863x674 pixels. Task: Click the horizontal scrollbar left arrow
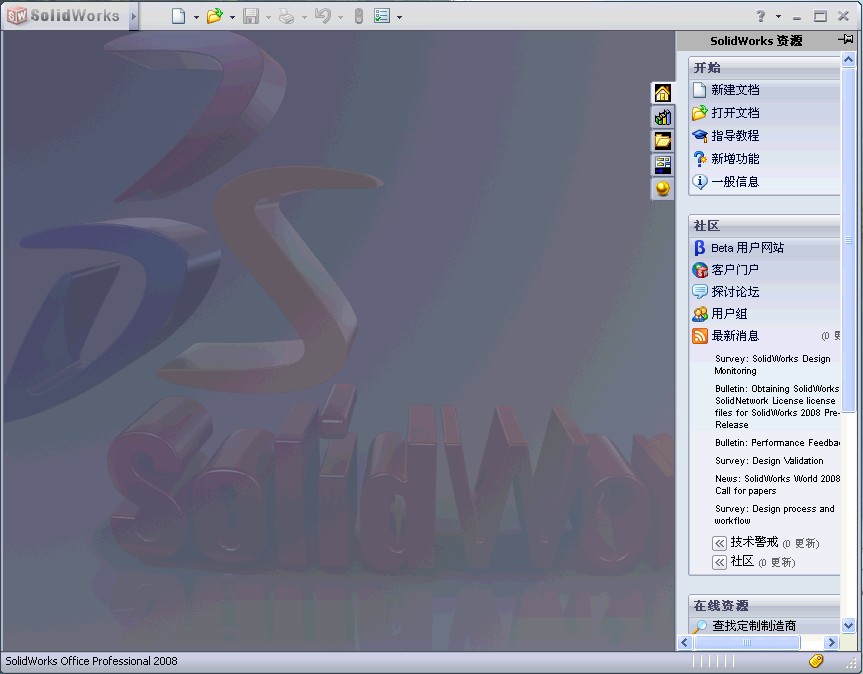click(685, 642)
